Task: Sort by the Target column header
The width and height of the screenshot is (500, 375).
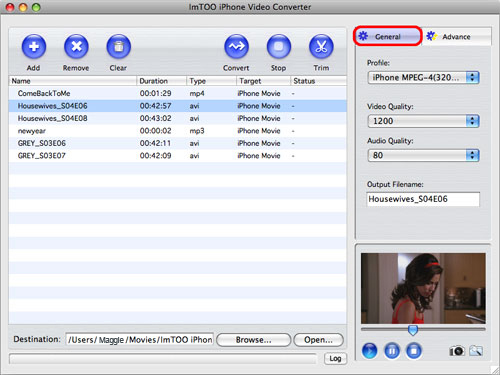Action: click(x=263, y=81)
